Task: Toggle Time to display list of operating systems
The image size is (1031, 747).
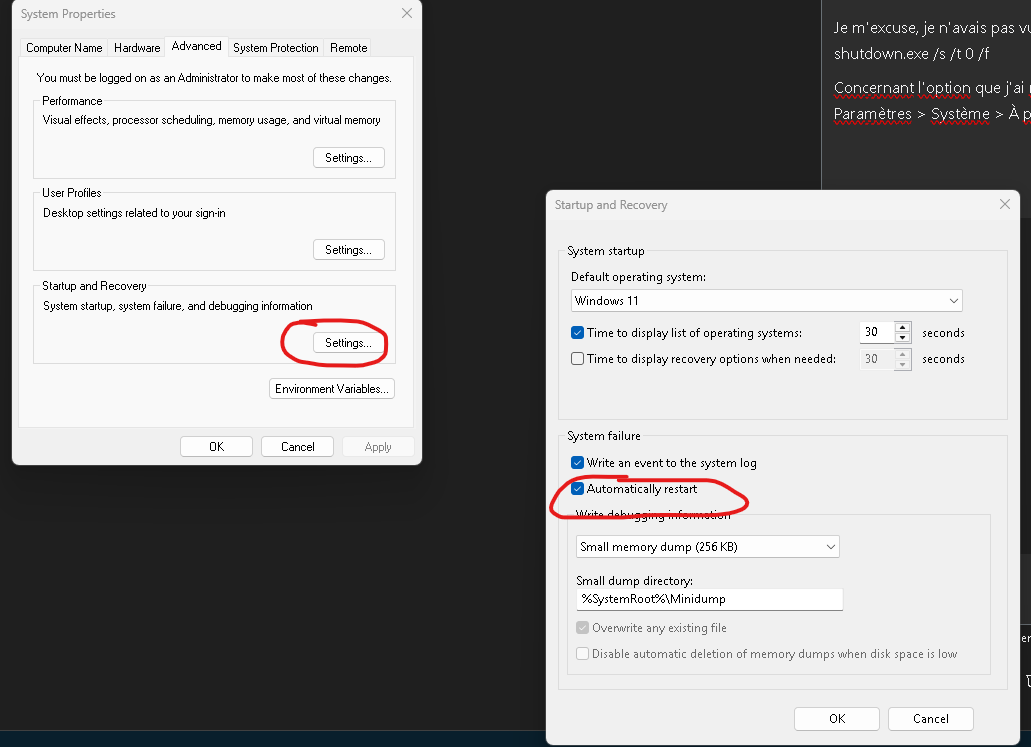Action: point(577,333)
